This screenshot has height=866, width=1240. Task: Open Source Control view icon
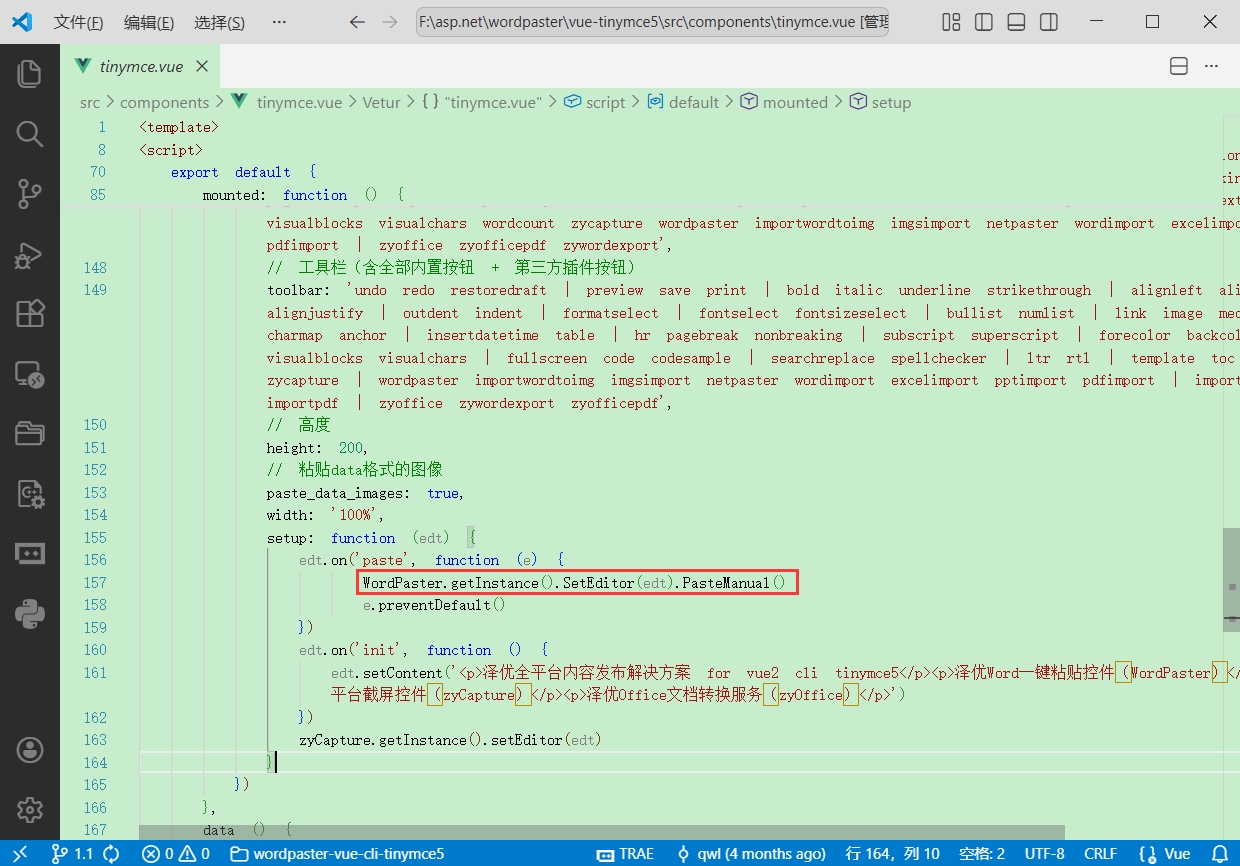tap(30, 194)
